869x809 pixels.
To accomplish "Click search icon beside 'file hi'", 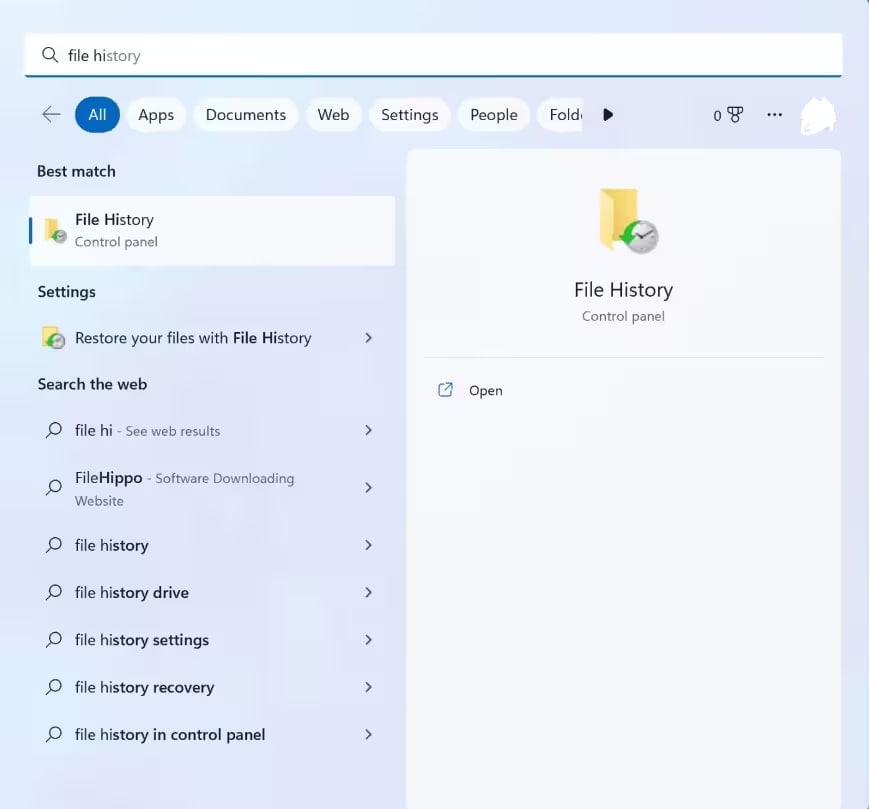I will point(54,430).
